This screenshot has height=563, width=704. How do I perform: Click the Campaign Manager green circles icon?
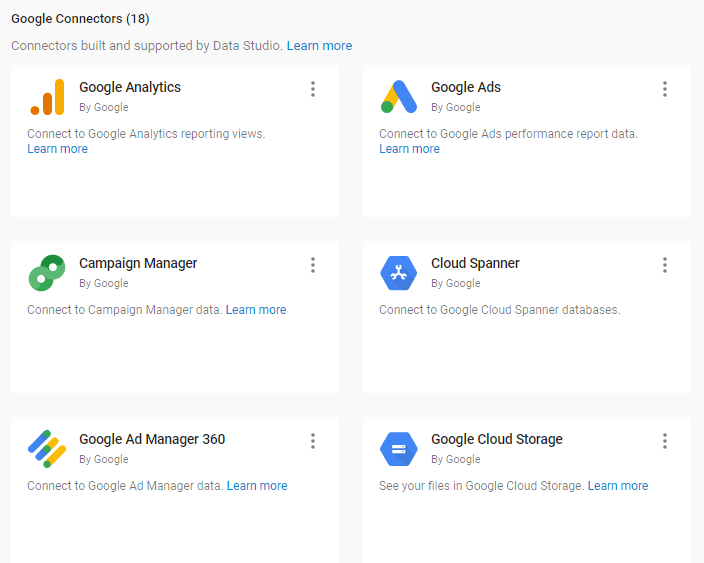pyautogui.click(x=47, y=273)
